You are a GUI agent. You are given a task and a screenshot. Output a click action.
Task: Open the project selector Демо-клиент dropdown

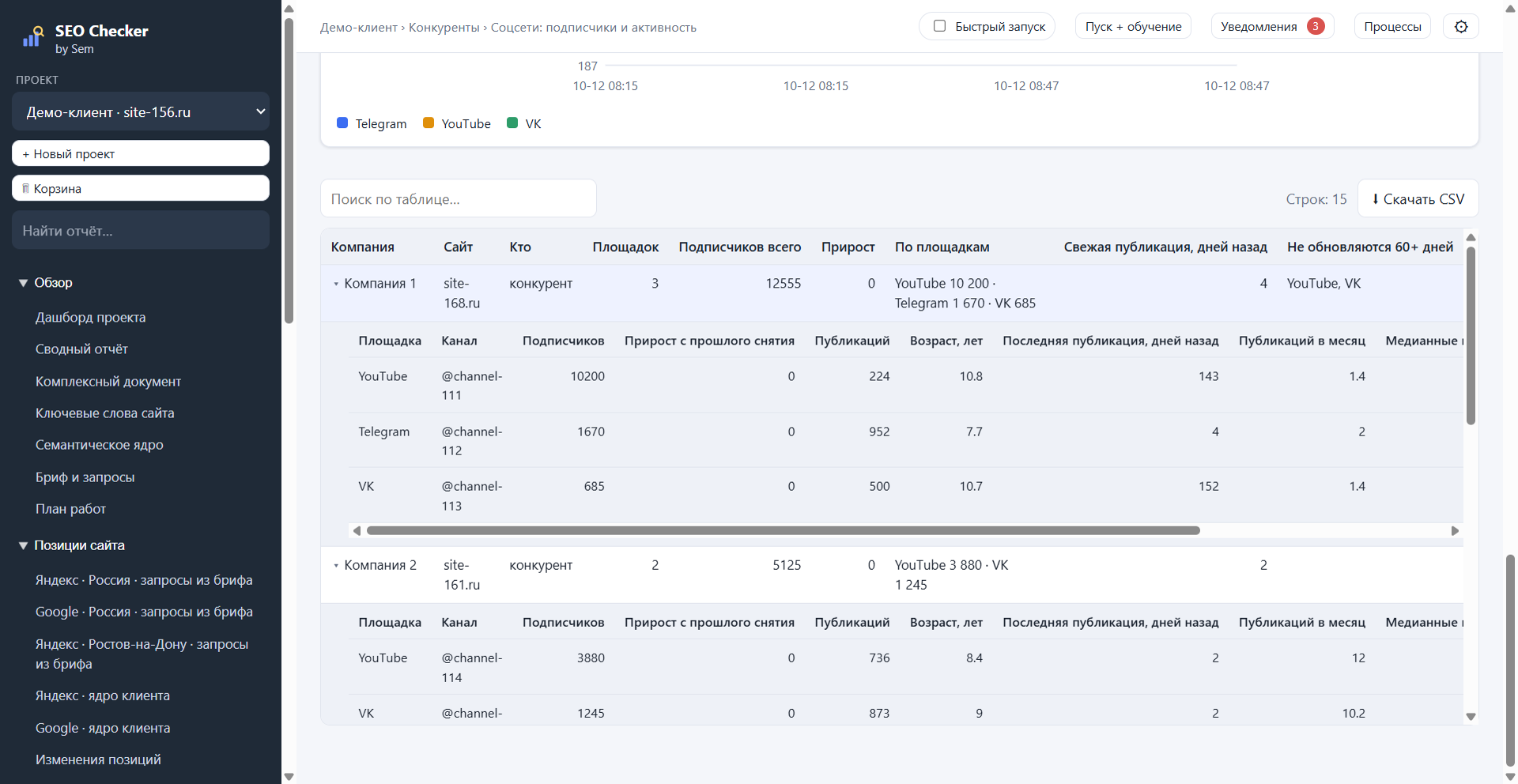click(x=141, y=111)
